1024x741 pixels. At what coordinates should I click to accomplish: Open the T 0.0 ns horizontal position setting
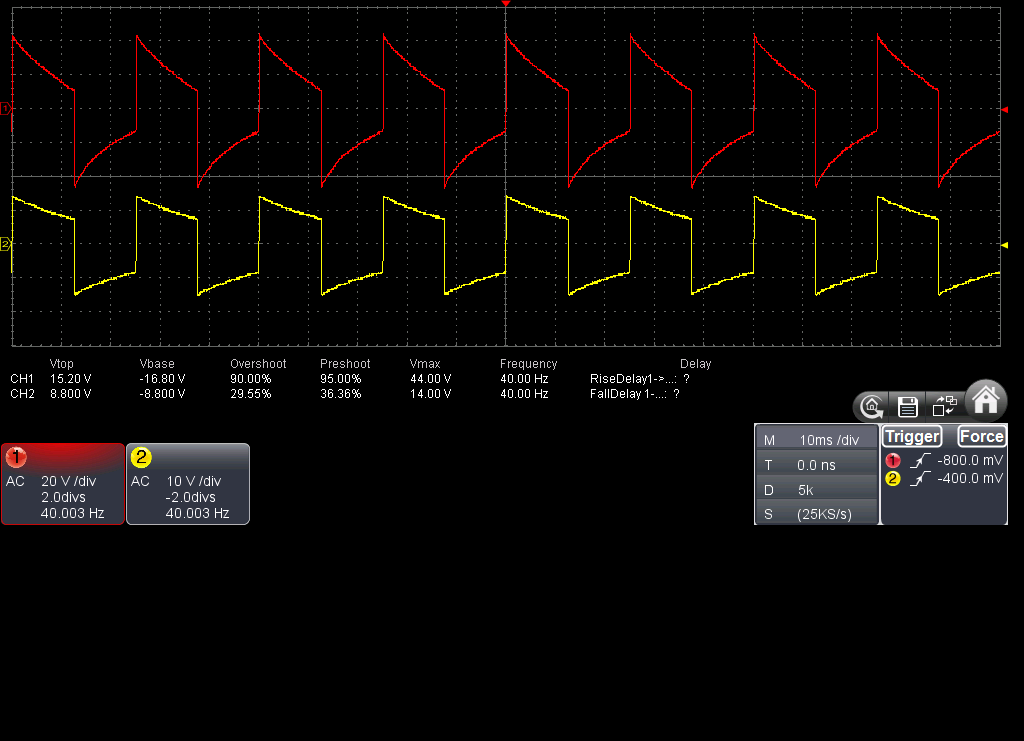pos(816,465)
